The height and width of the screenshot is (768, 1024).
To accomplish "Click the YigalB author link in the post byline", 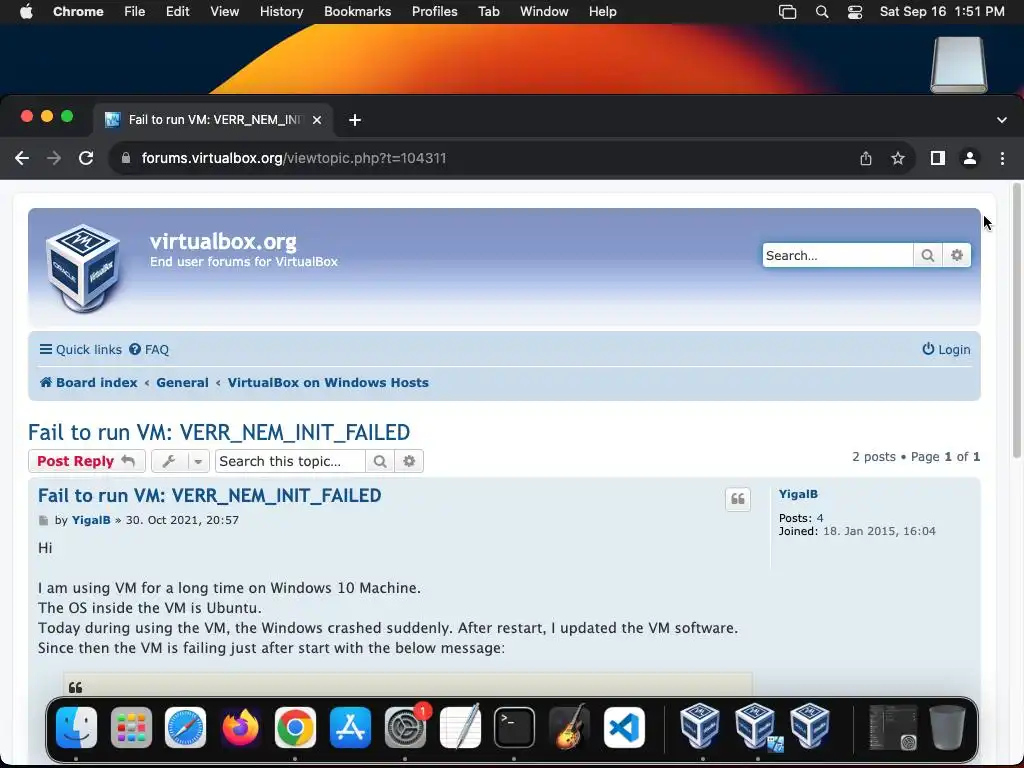I will pyautogui.click(x=91, y=520).
